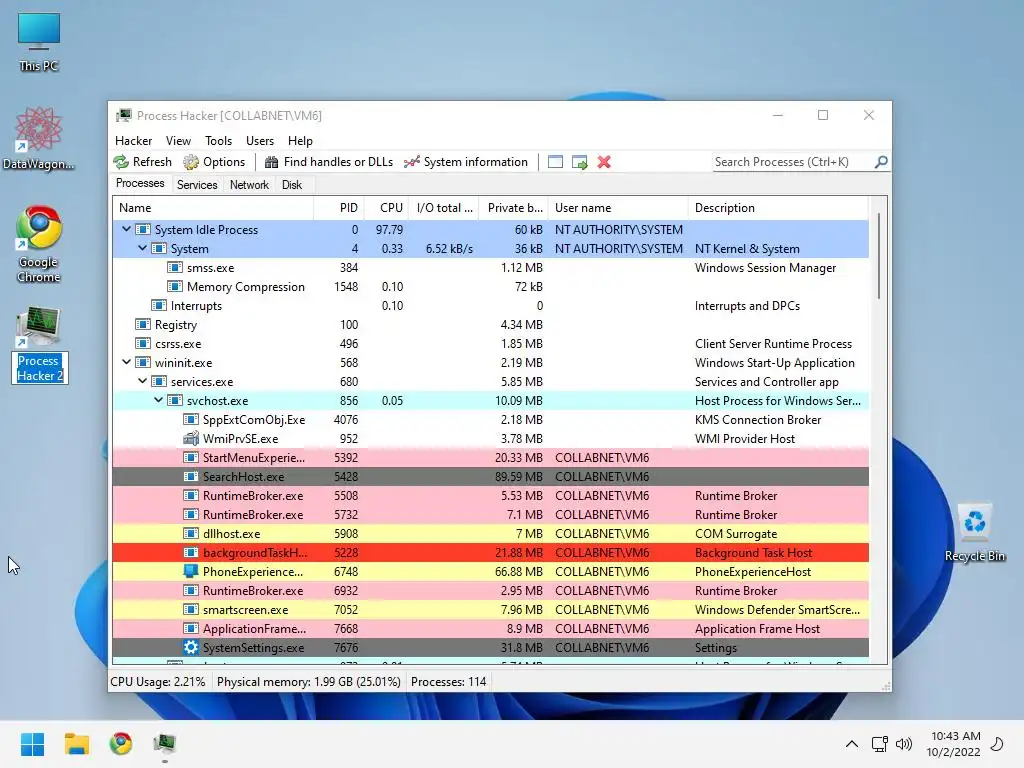The height and width of the screenshot is (768, 1024).
Task: Select the backgroundTaskHost red row
Action: (490, 552)
